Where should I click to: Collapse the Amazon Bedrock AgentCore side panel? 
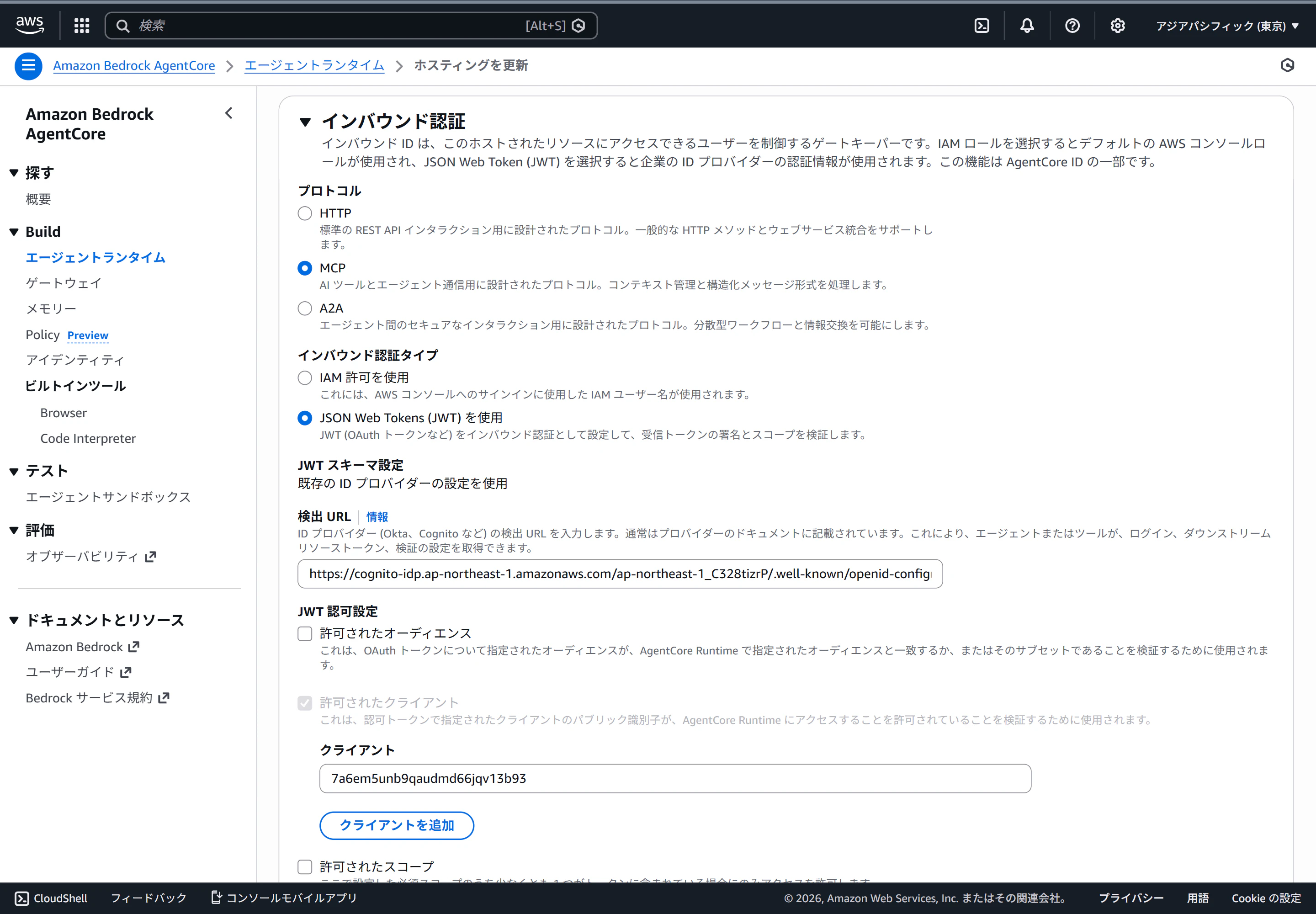click(229, 113)
